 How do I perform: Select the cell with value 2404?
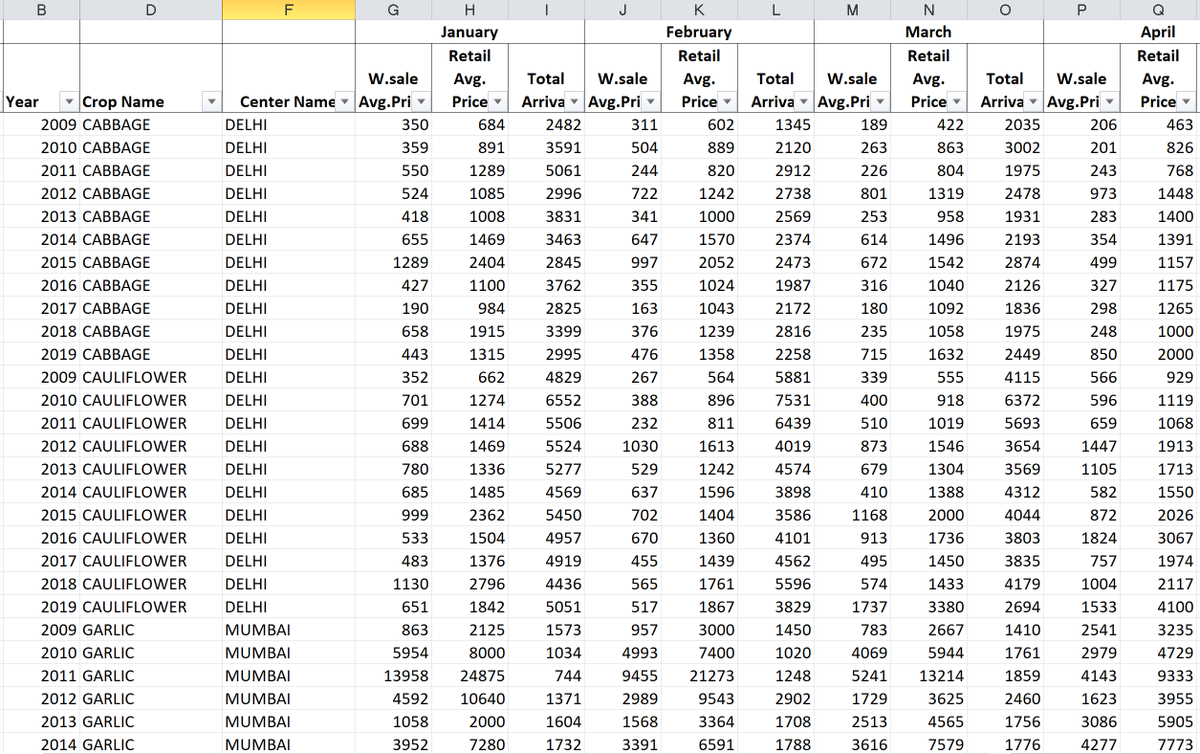coord(470,263)
